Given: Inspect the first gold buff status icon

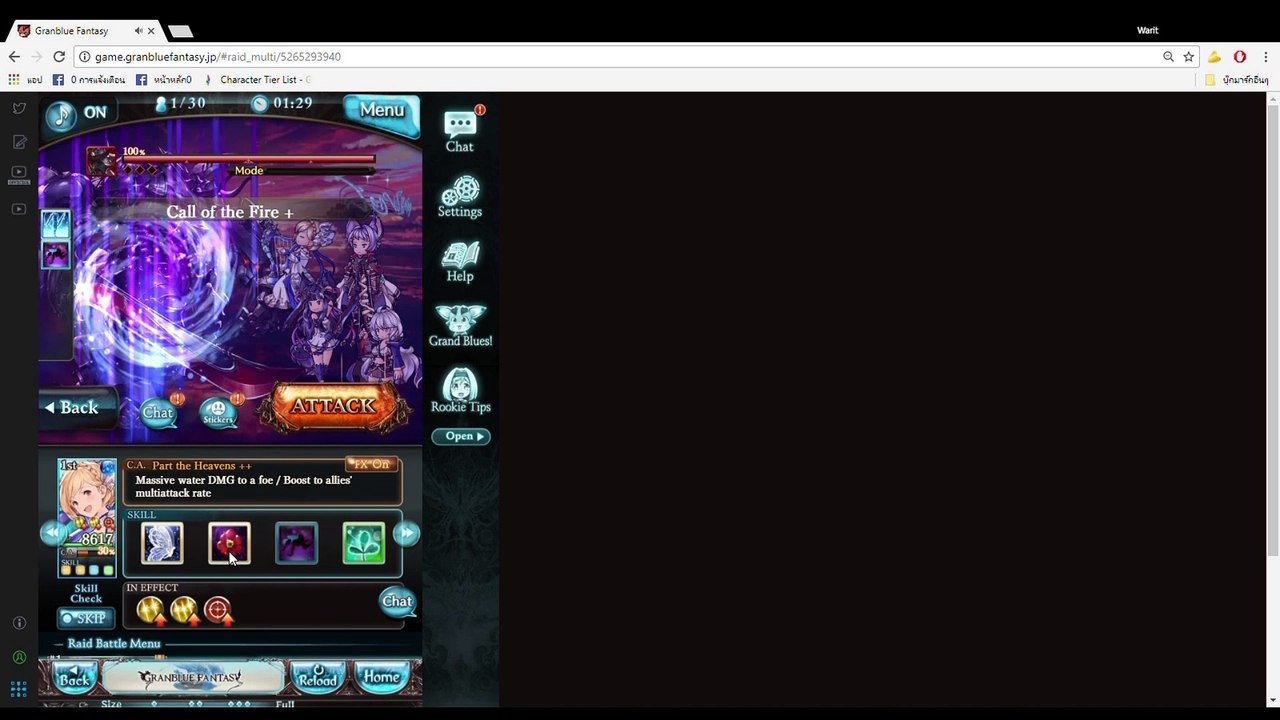Looking at the screenshot, I should pyautogui.click(x=151, y=609).
